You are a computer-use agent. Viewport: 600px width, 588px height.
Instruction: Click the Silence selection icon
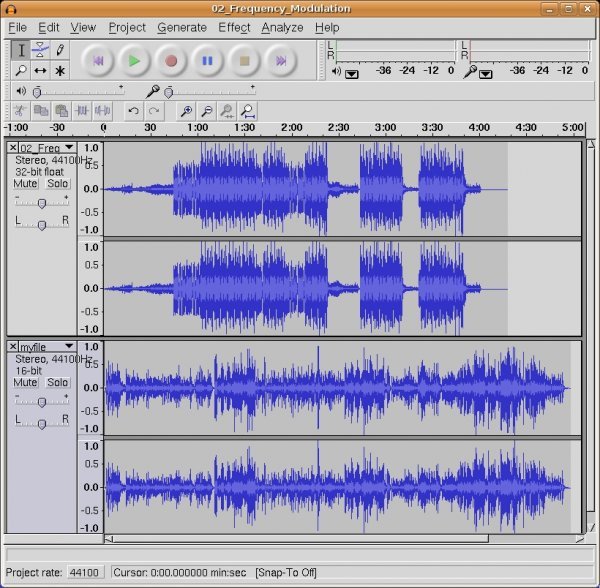[x=103, y=111]
